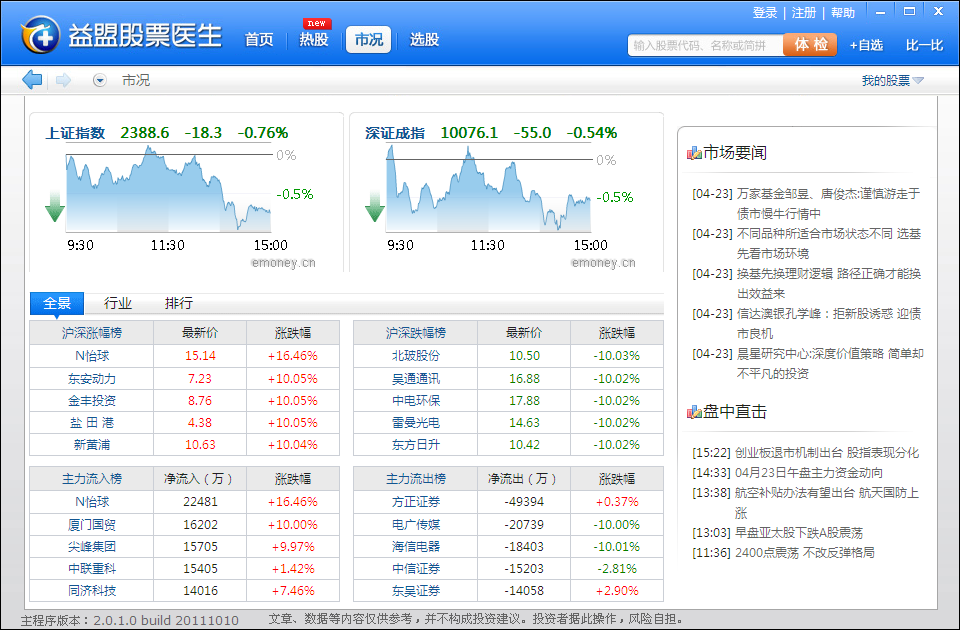Open 创业板退市机制出台 headline
960x630 pixels.
[x=827, y=453]
